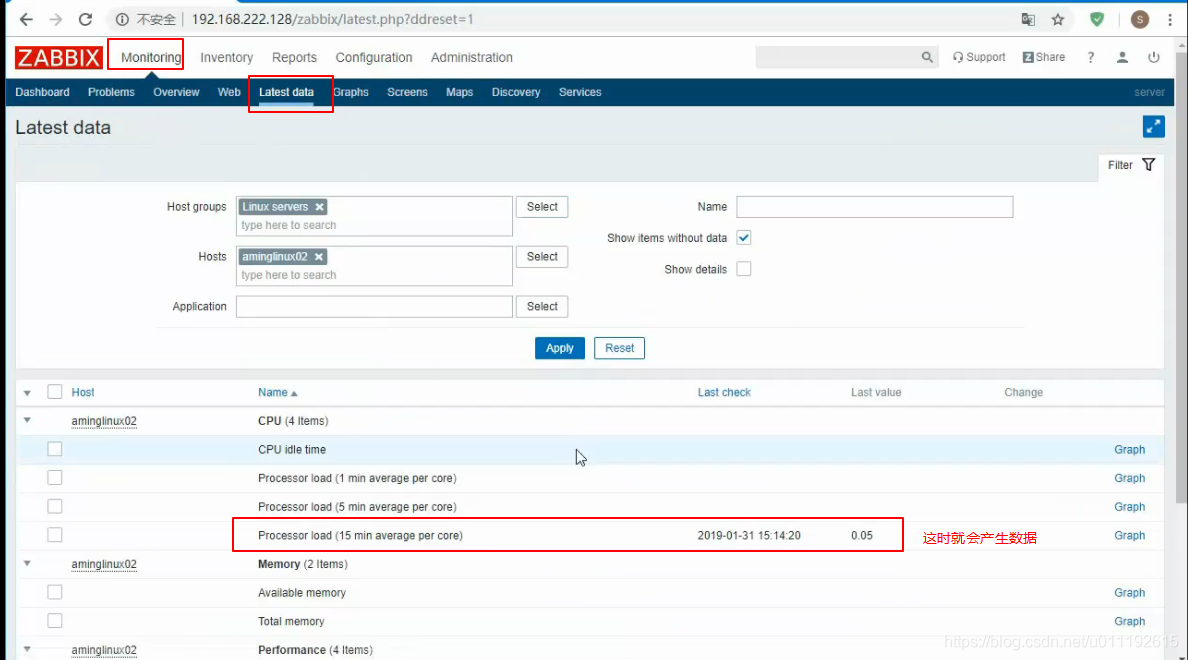1188x660 pixels.
Task: Apply the filter
Action: [560, 348]
